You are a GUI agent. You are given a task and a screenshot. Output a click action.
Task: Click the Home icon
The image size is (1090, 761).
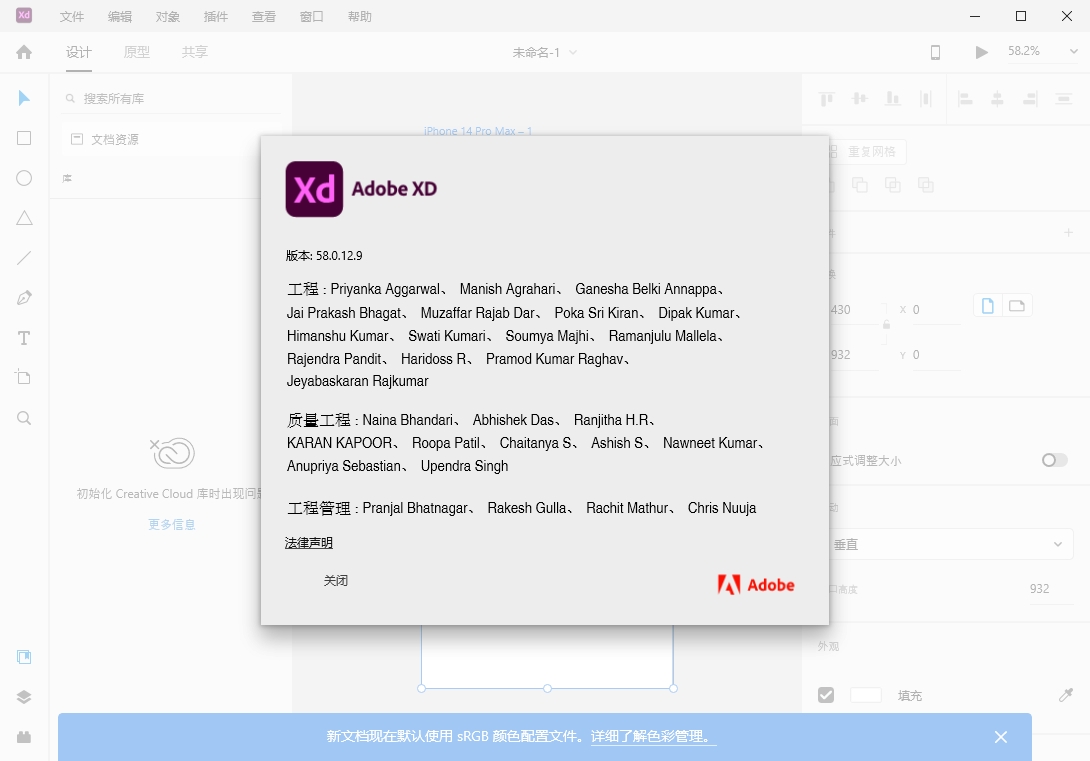24,52
